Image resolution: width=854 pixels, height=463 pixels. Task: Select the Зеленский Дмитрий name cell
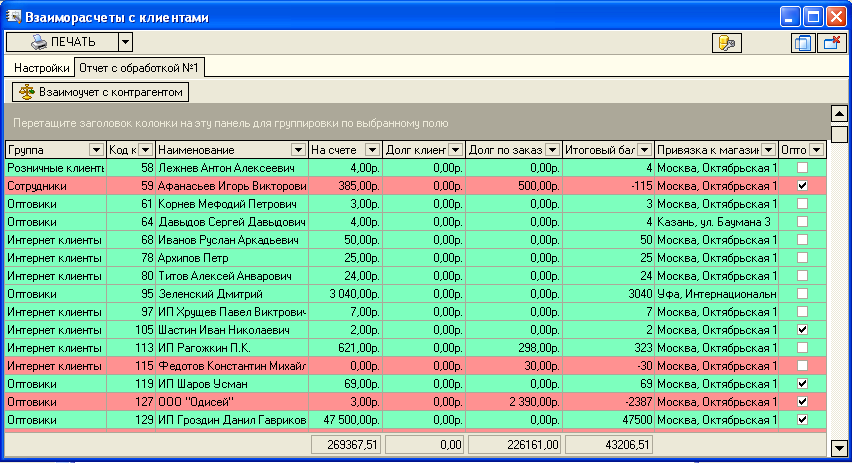(232, 294)
